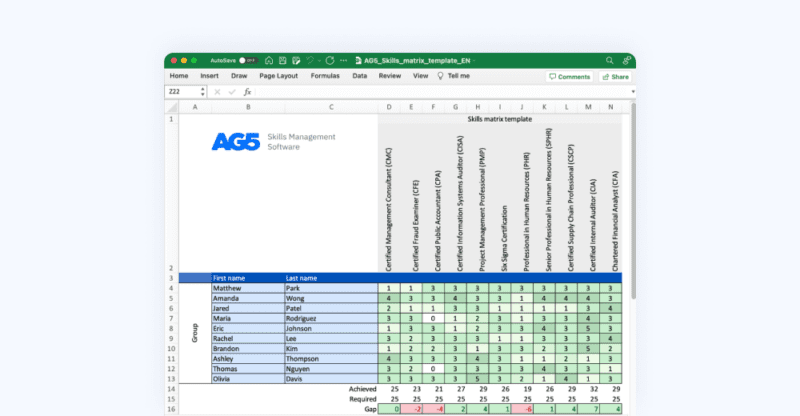Viewport: 800px width, 416px height.
Task: Click the Tell me lightbulb search
Action: 454,76
